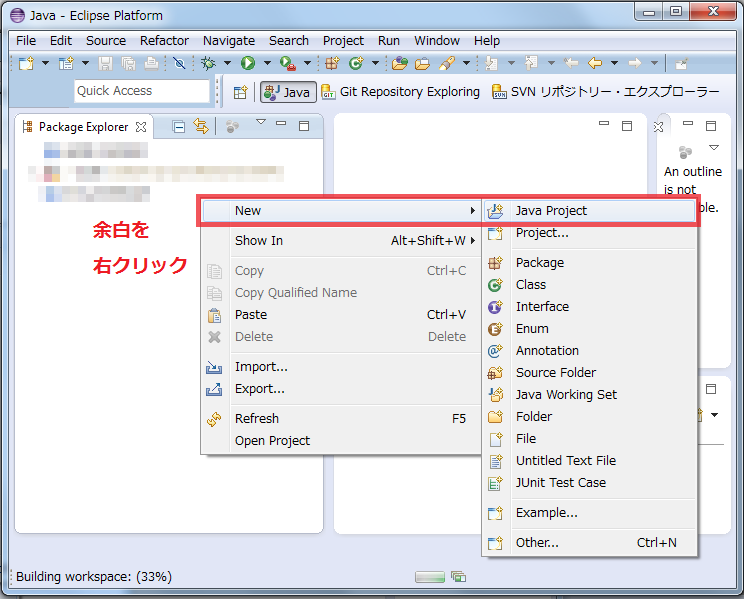This screenshot has height=599, width=744.
Task: Choose Package in New submenu
Action: pyautogui.click(x=590, y=262)
